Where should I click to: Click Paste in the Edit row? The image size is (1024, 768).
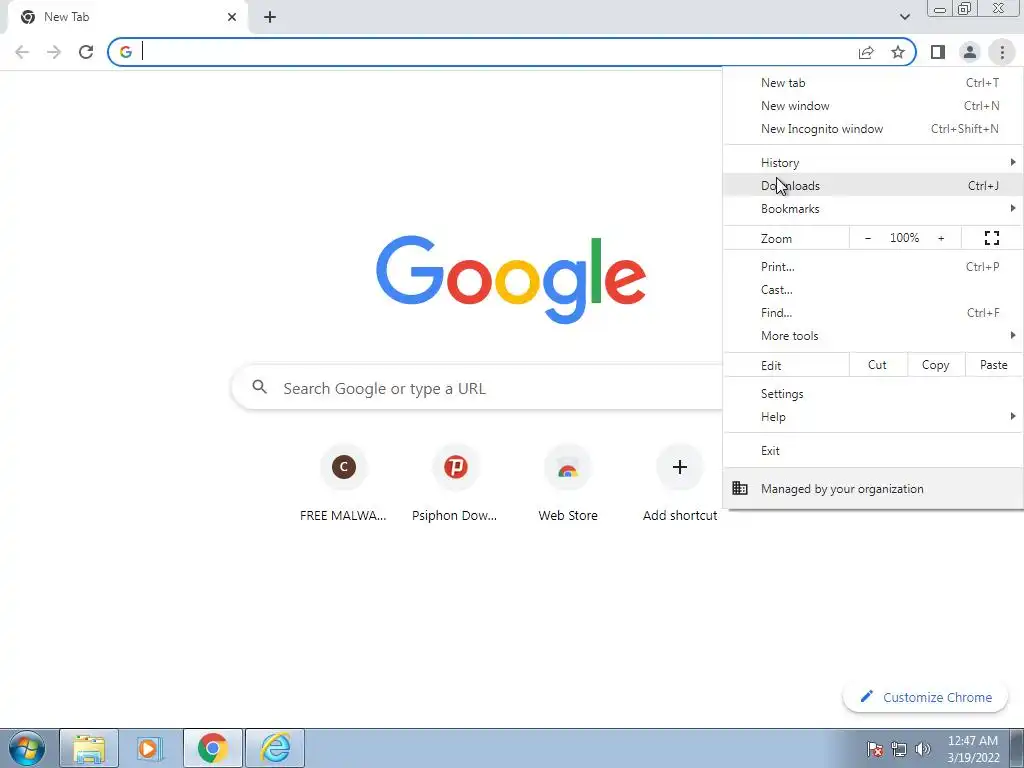click(x=993, y=365)
